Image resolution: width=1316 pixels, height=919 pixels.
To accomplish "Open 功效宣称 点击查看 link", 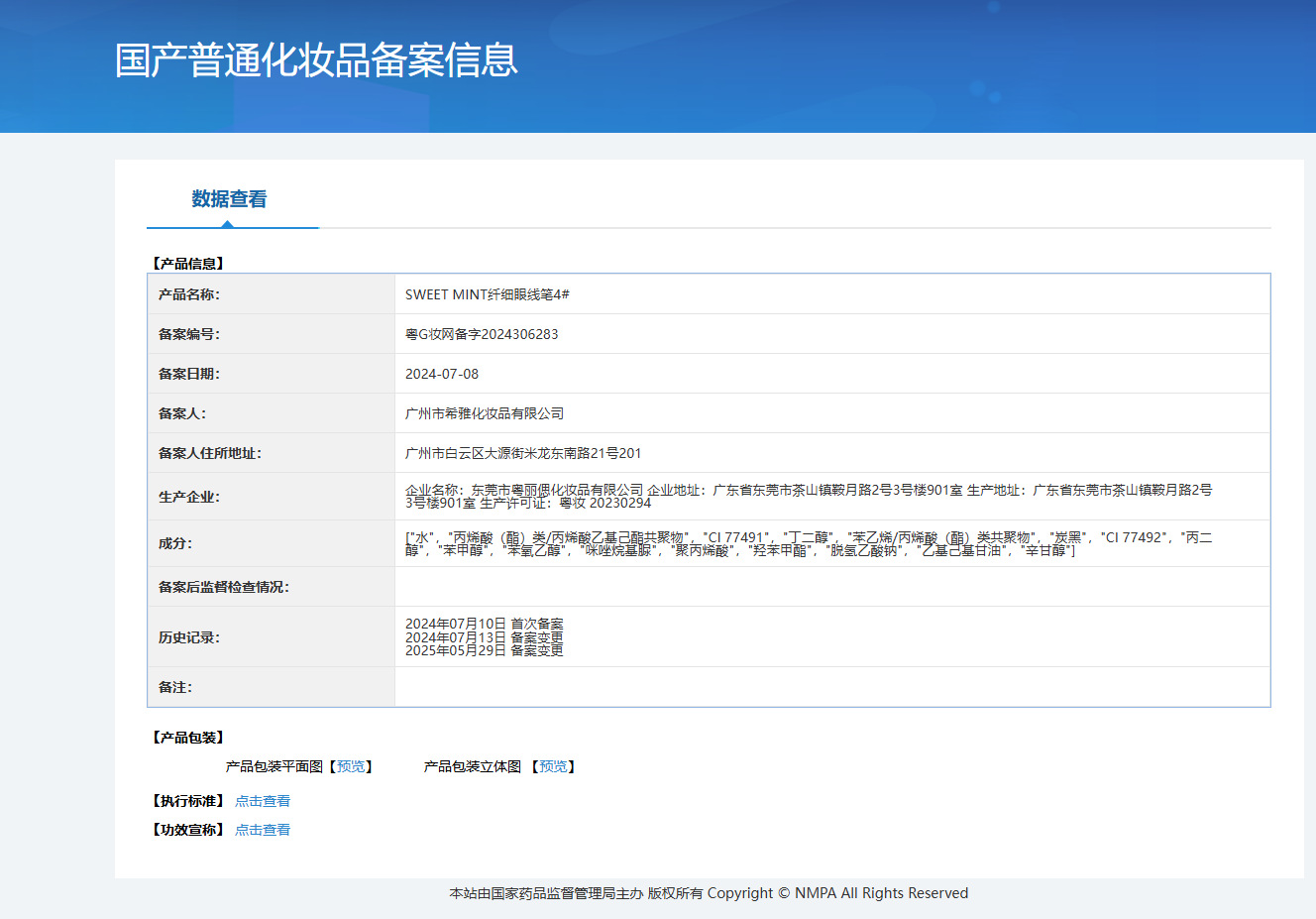I will [263, 830].
